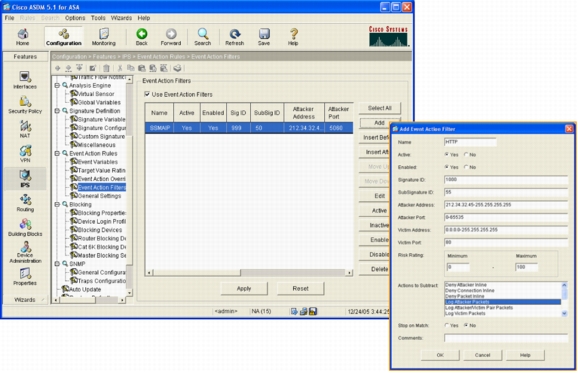
Task: Collapse the Blocking tree node
Action: (57, 204)
